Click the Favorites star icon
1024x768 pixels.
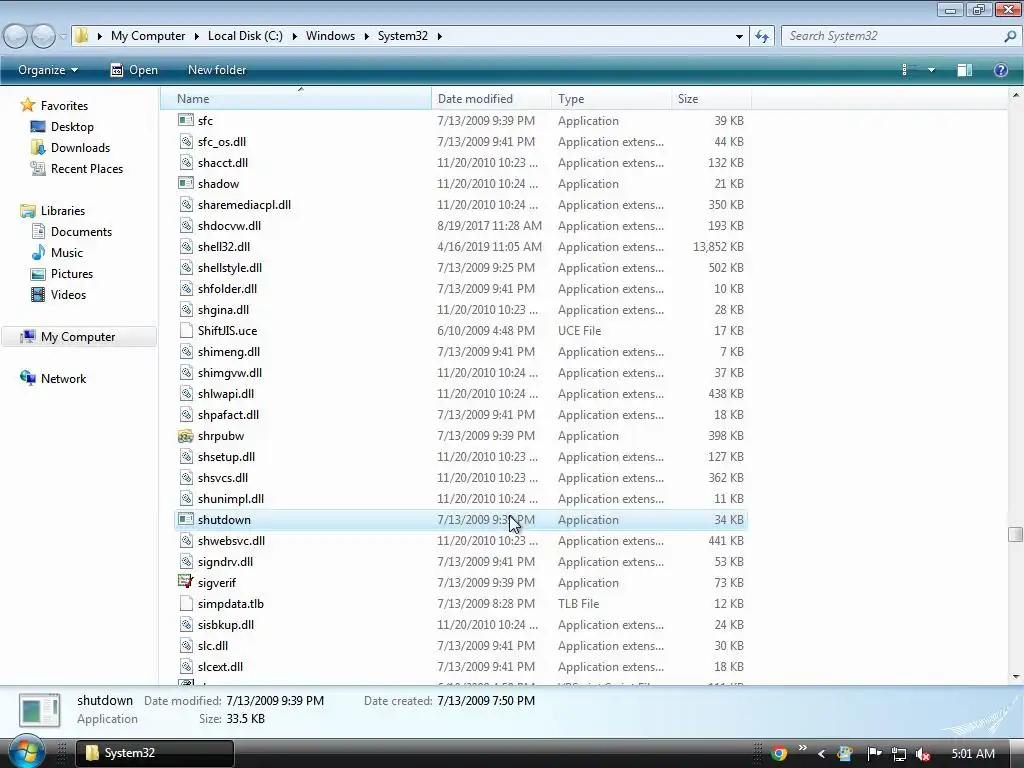[x=27, y=105]
